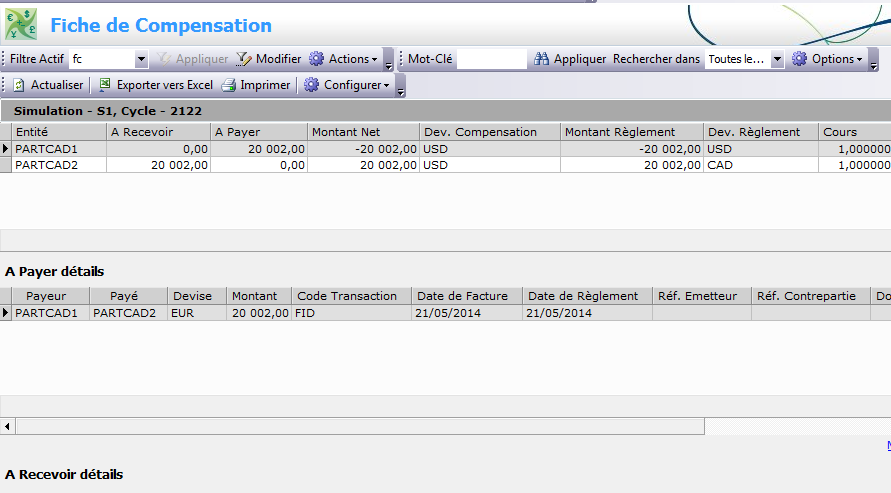The image size is (891, 493).
Task: Click the binoculars Appliquer search icon
Action: pos(542,60)
